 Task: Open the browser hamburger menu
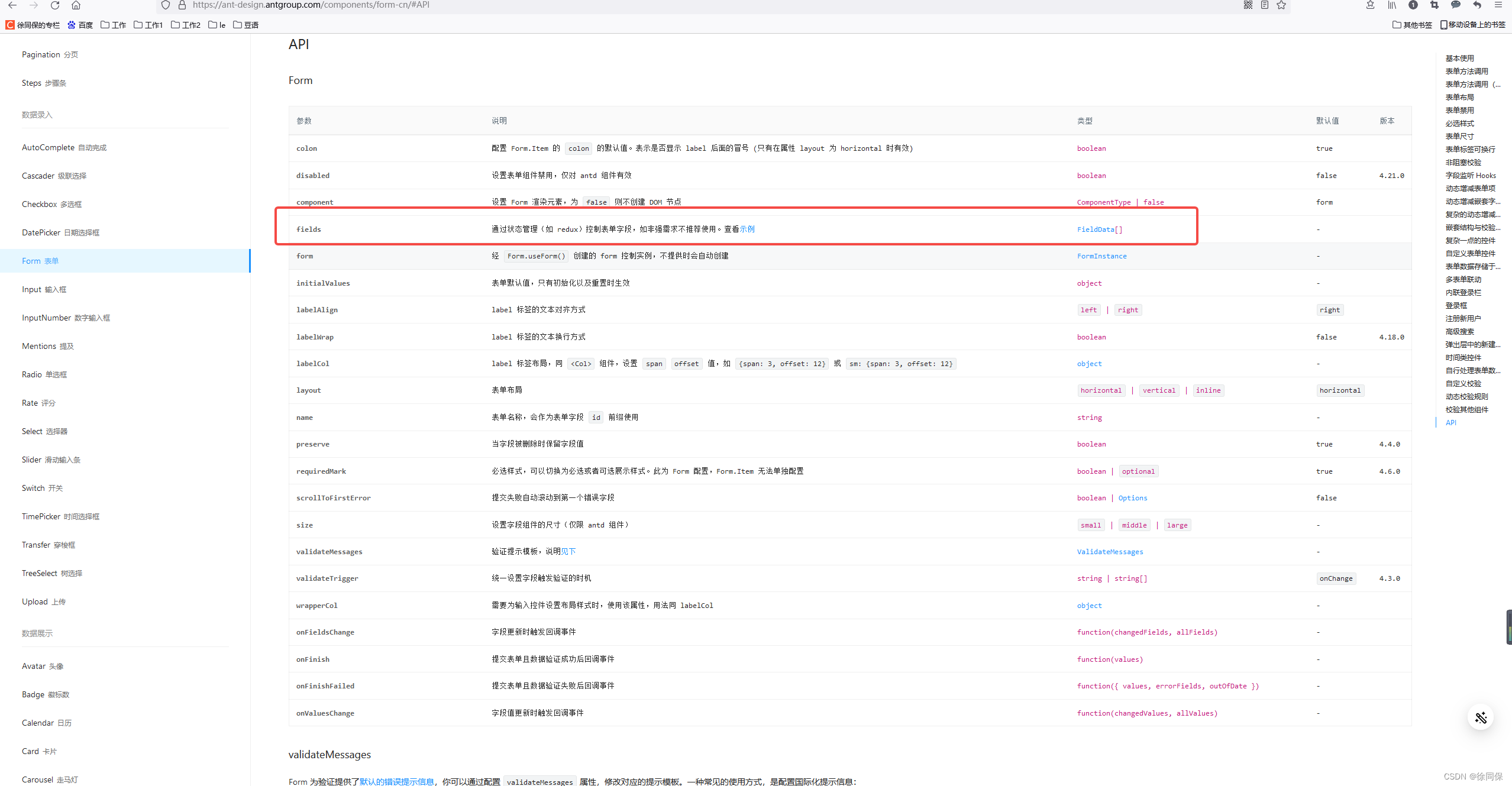pyautogui.click(x=1499, y=5)
